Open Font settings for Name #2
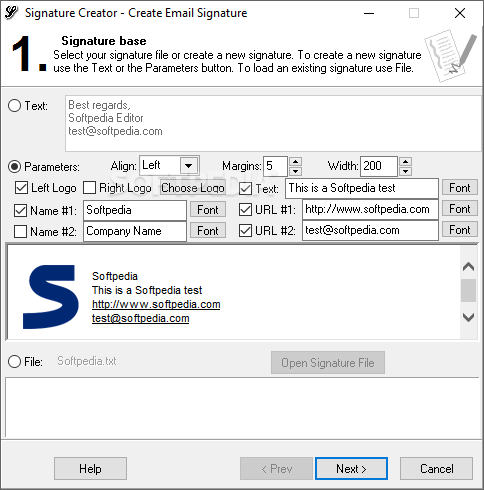 pyautogui.click(x=208, y=231)
